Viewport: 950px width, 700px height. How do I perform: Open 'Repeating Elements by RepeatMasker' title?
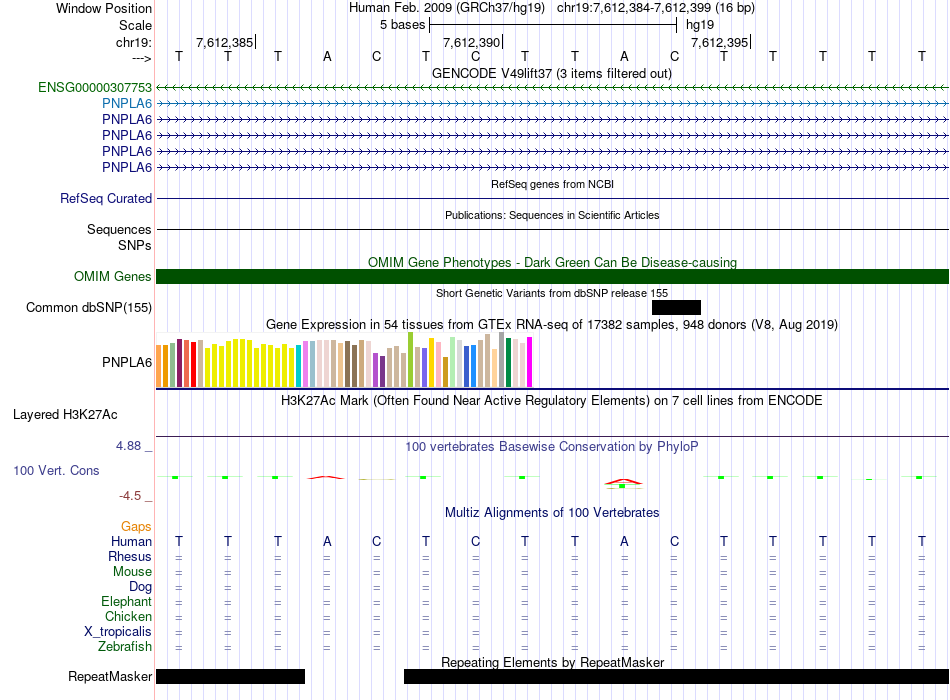(552, 662)
